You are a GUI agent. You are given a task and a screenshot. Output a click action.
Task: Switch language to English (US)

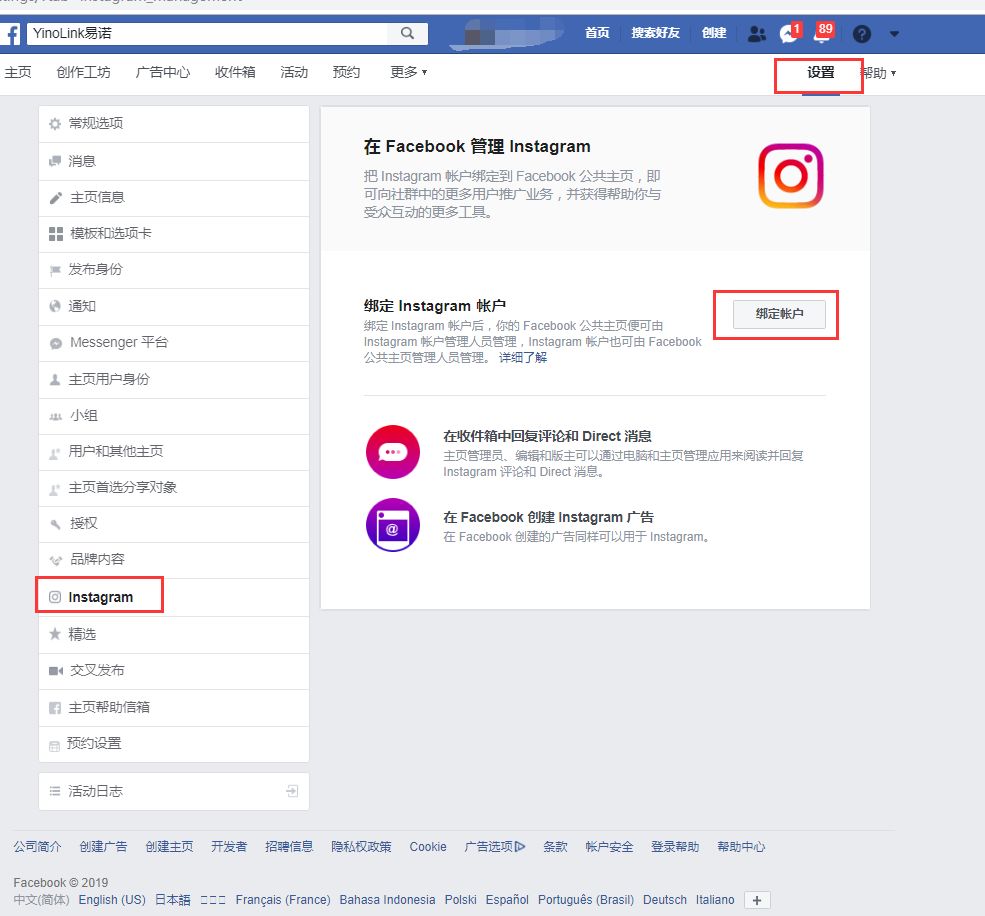[x=112, y=900]
